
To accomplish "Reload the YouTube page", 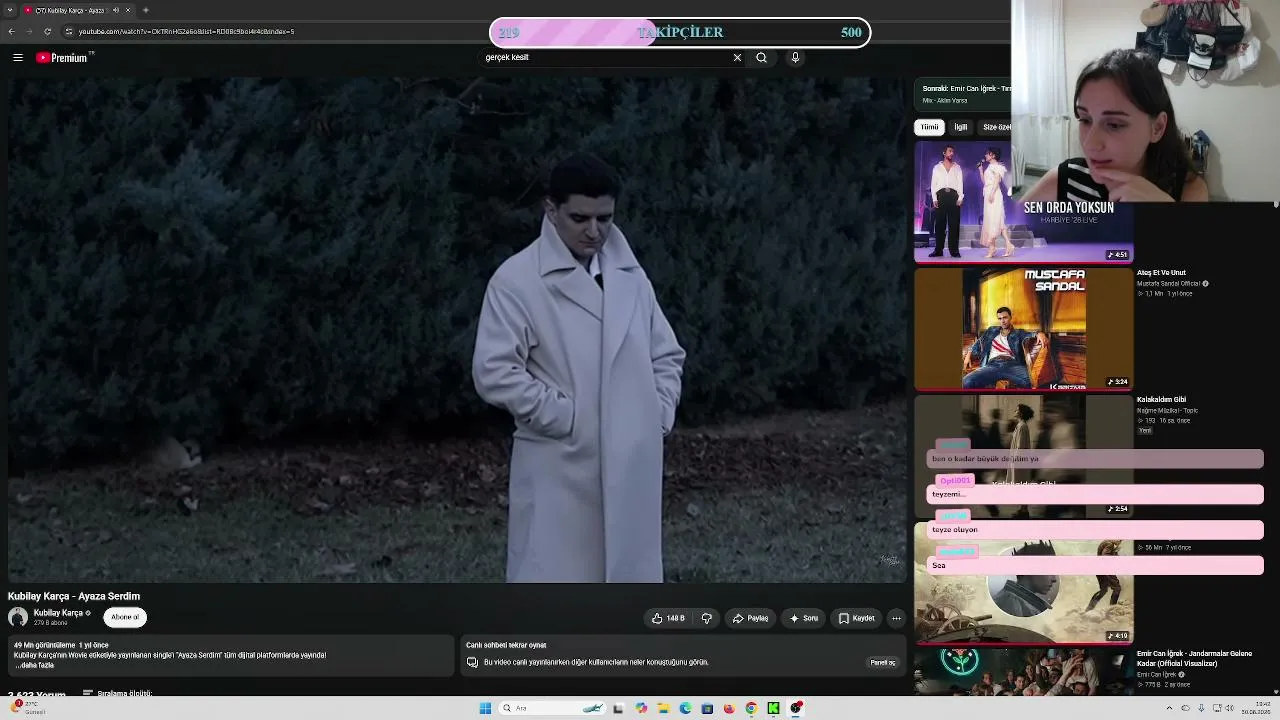I will click(x=47, y=32).
